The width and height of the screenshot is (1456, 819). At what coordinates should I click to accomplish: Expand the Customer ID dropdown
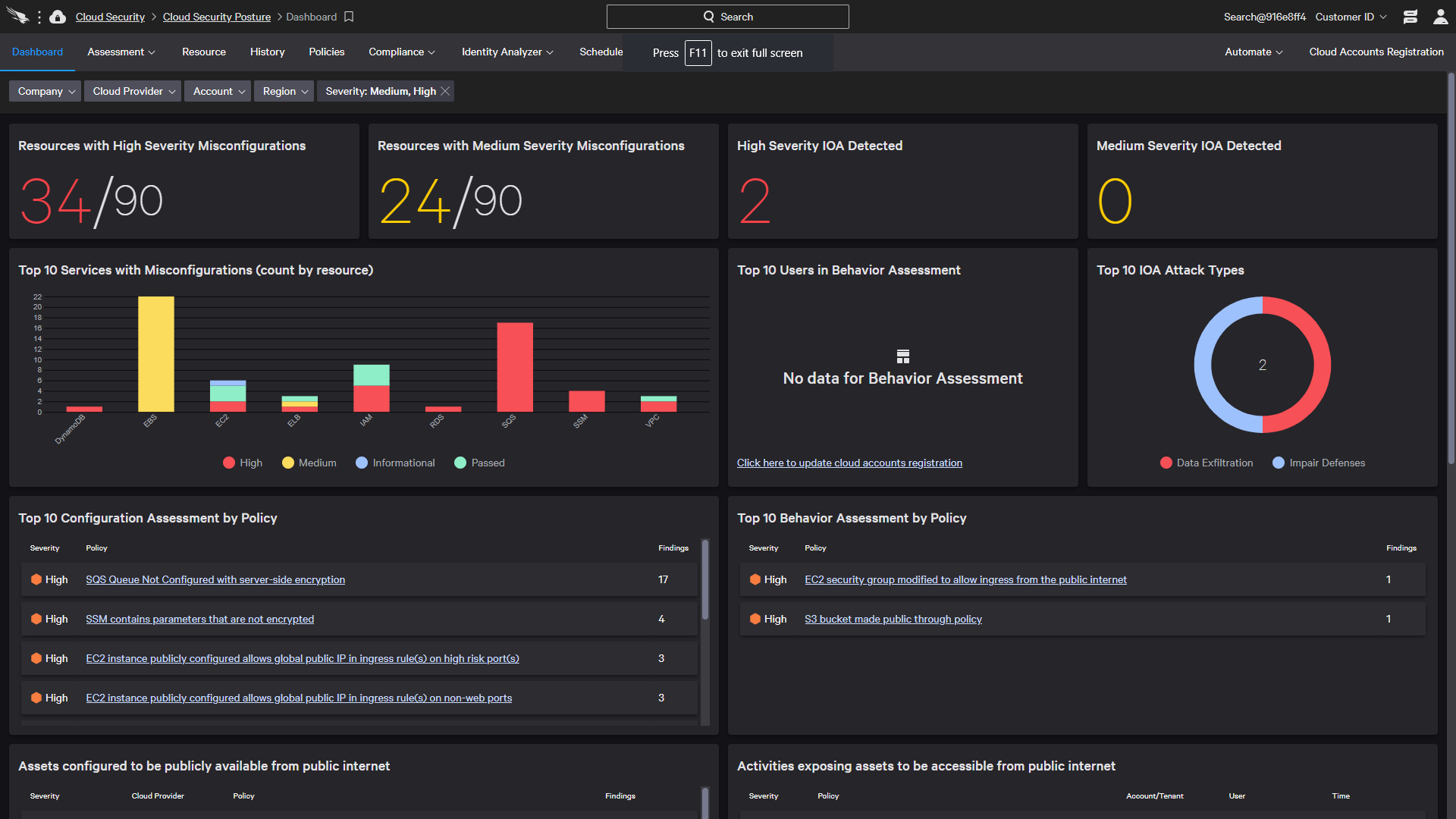pyautogui.click(x=1351, y=17)
